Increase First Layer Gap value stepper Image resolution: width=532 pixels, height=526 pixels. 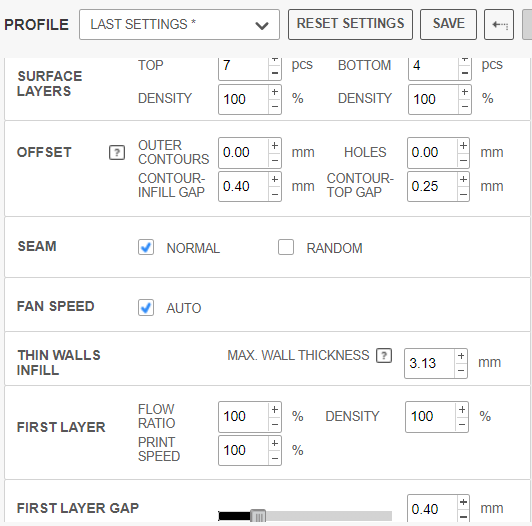(463, 502)
